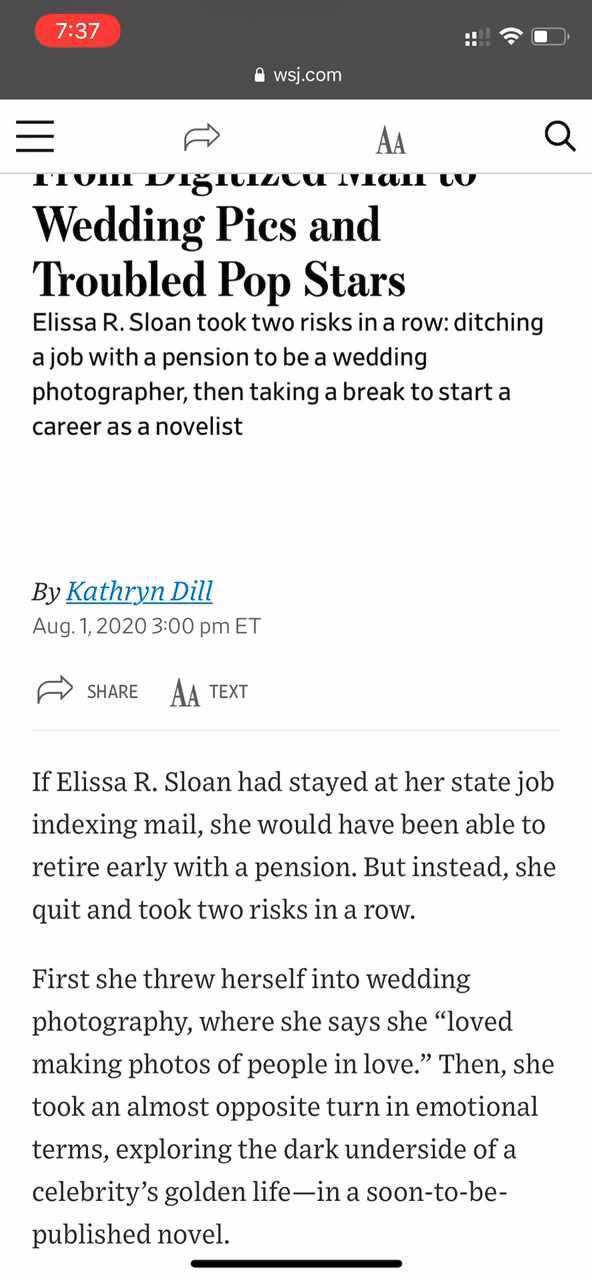
Task: Tap the headline 'Wedding Pics and Troubled Pop Stars'
Action: (x=220, y=252)
